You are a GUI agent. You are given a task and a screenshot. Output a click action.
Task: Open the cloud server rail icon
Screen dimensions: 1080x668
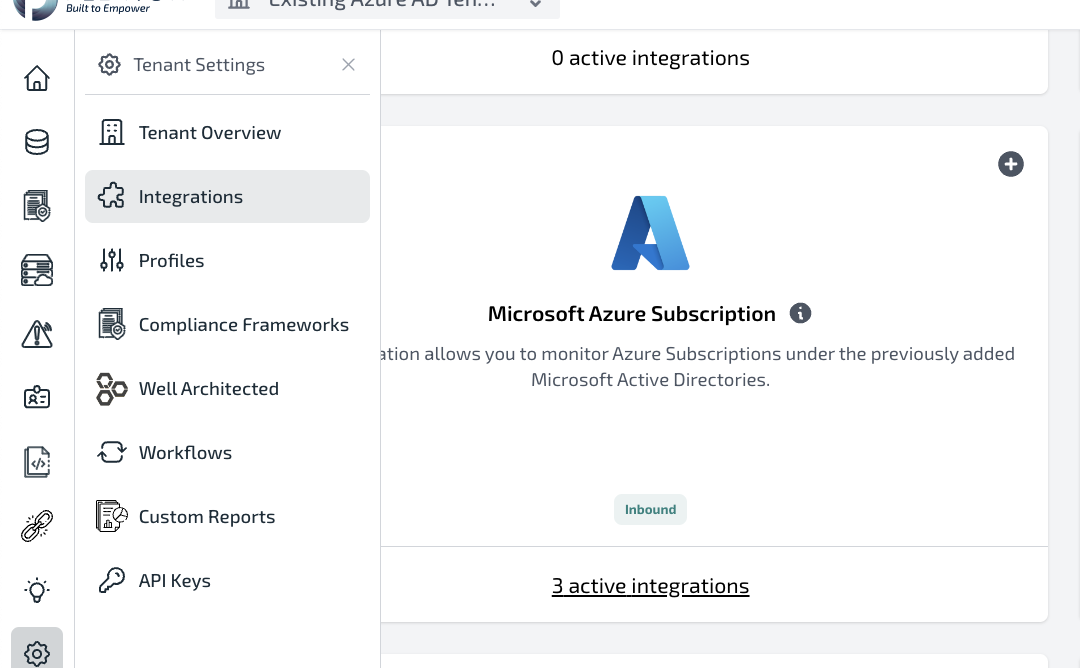[37, 270]
